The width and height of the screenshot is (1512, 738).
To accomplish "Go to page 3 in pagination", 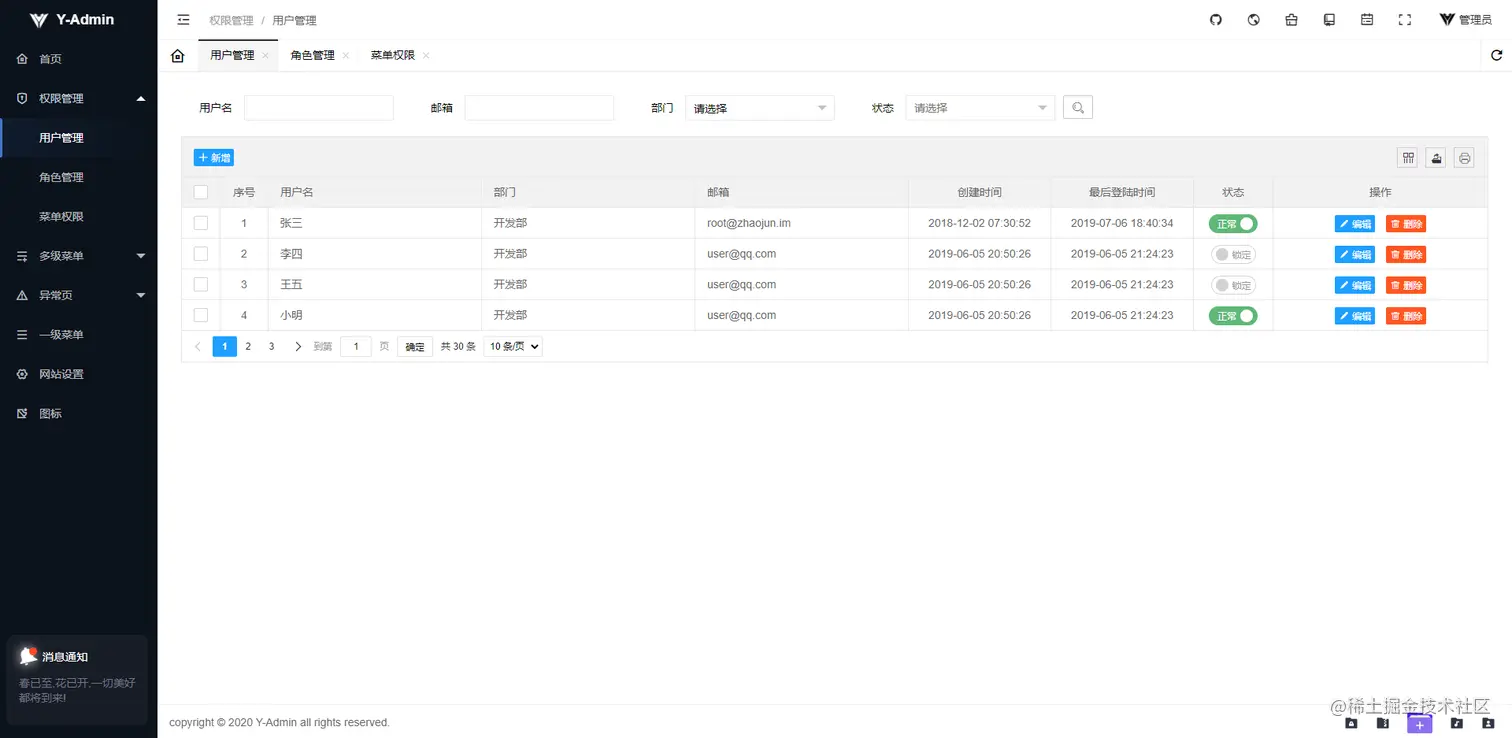I will click(x=272, y=347).
